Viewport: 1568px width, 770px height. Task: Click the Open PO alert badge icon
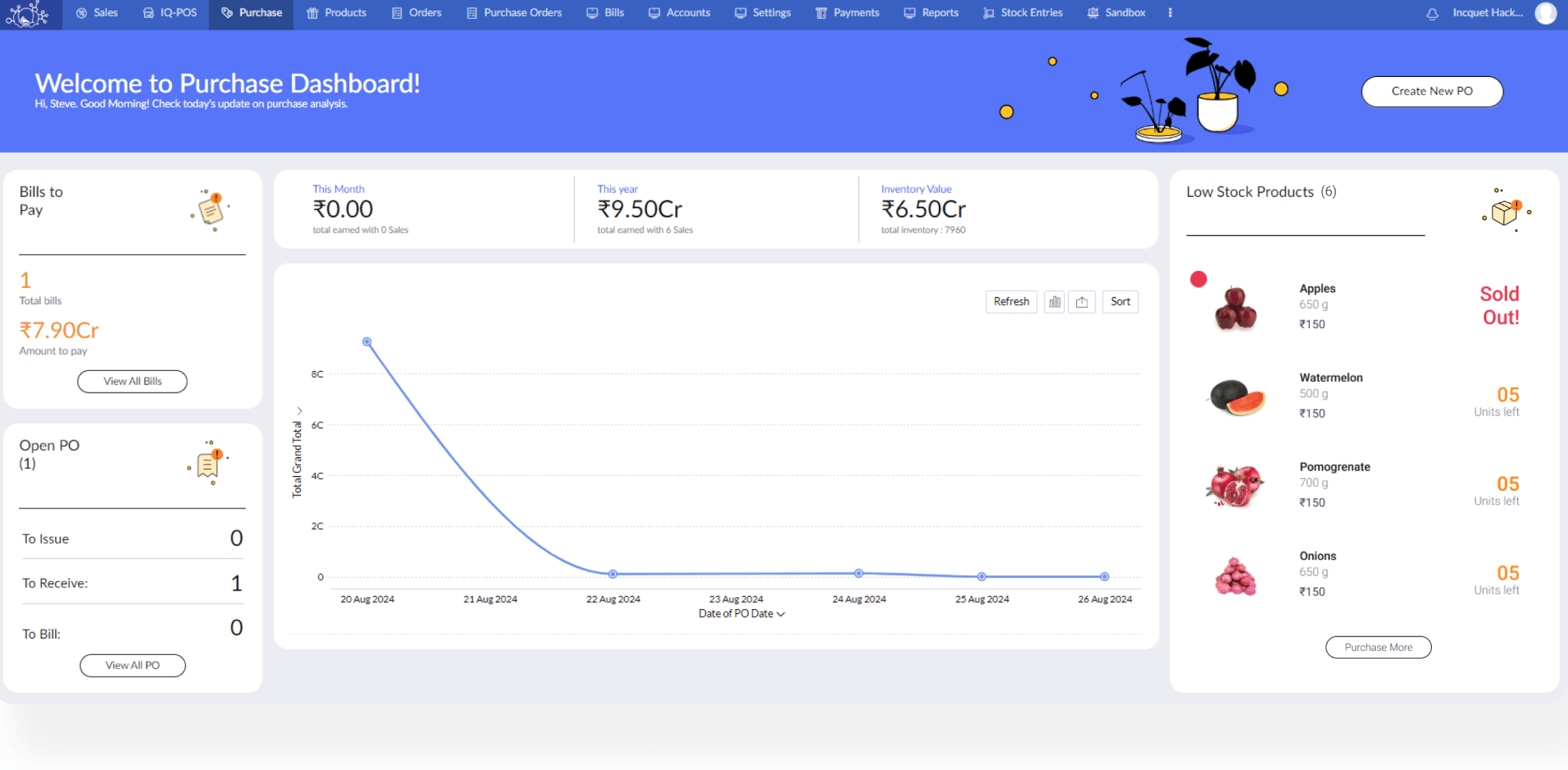[207, 464]
